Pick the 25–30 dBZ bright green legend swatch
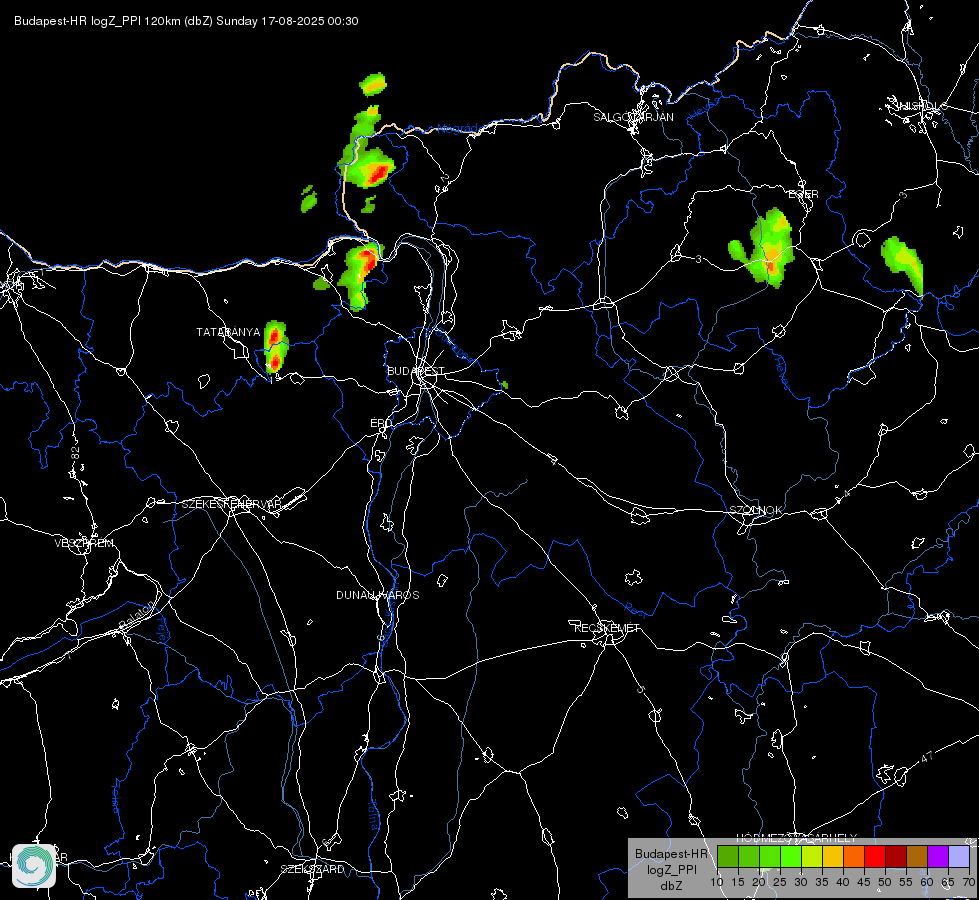Viewport: 979px width, 900px height. (x=790, y=856)
